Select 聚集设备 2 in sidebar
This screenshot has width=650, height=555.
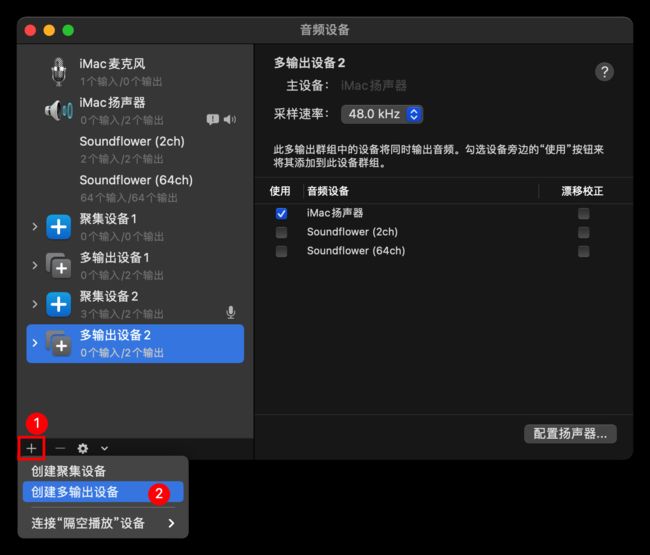(x=135, y=304)
